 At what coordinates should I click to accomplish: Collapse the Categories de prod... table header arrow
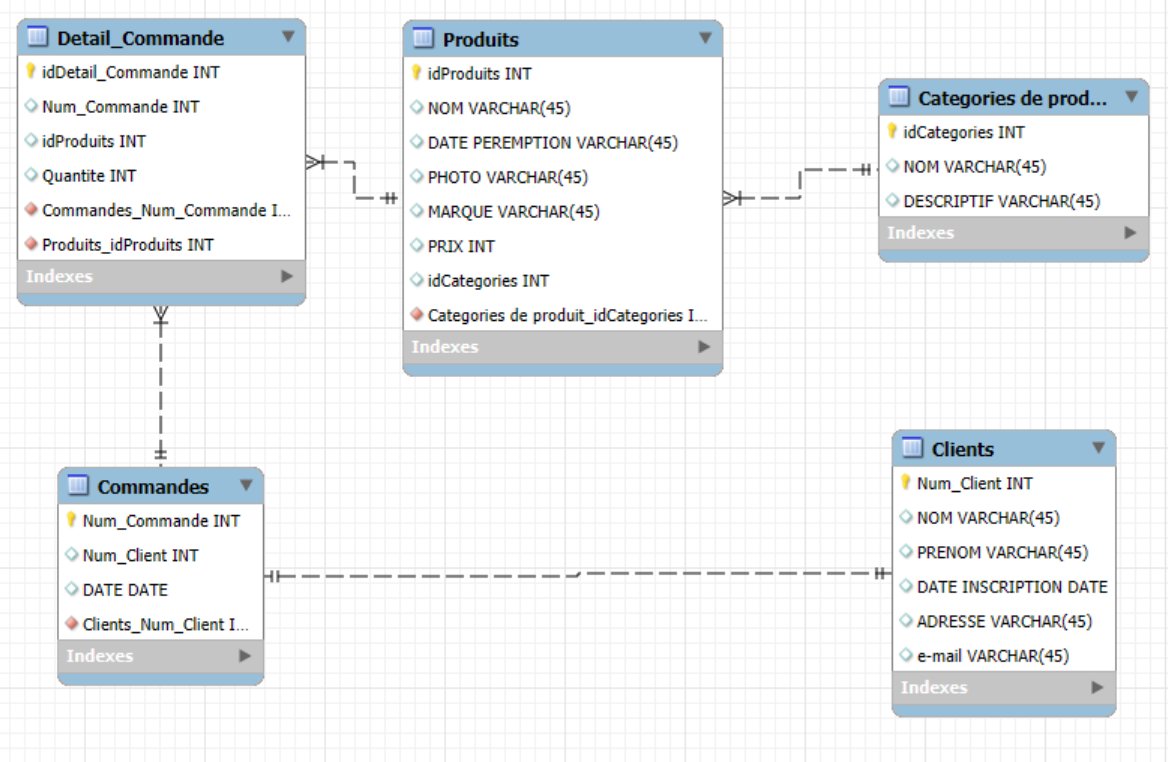(1132, 97)
